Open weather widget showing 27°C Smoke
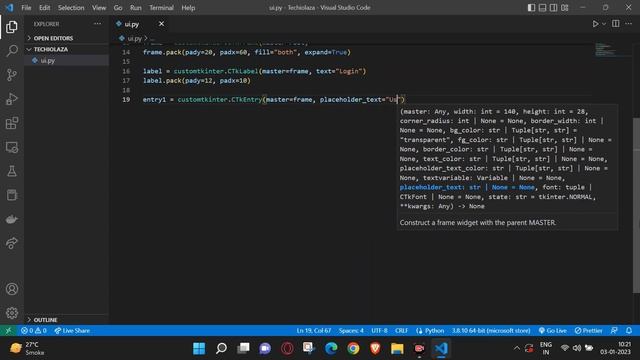The height and width of the screenshot is (360, 640). click(27, 349)
